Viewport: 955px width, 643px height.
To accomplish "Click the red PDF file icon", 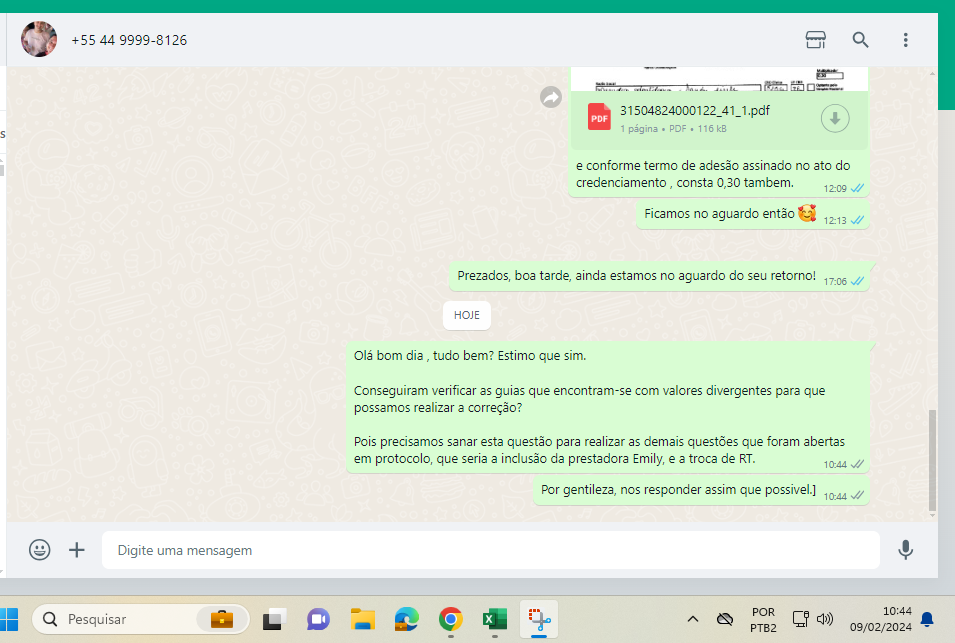I will [599, 117].
